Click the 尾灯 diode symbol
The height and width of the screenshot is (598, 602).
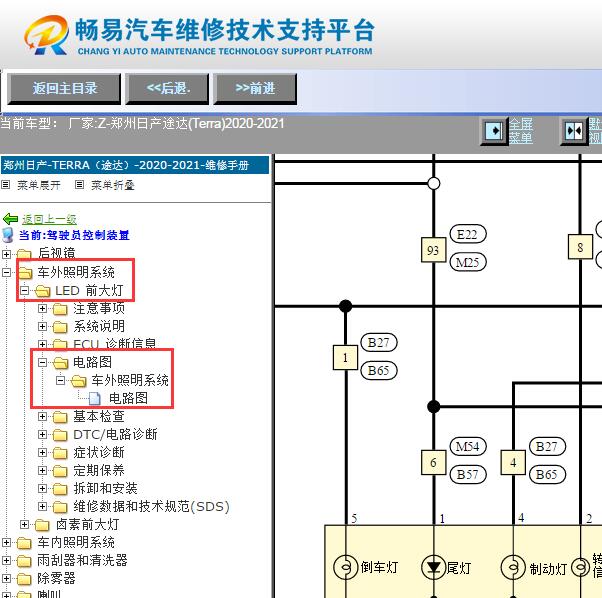pos(433,567)
